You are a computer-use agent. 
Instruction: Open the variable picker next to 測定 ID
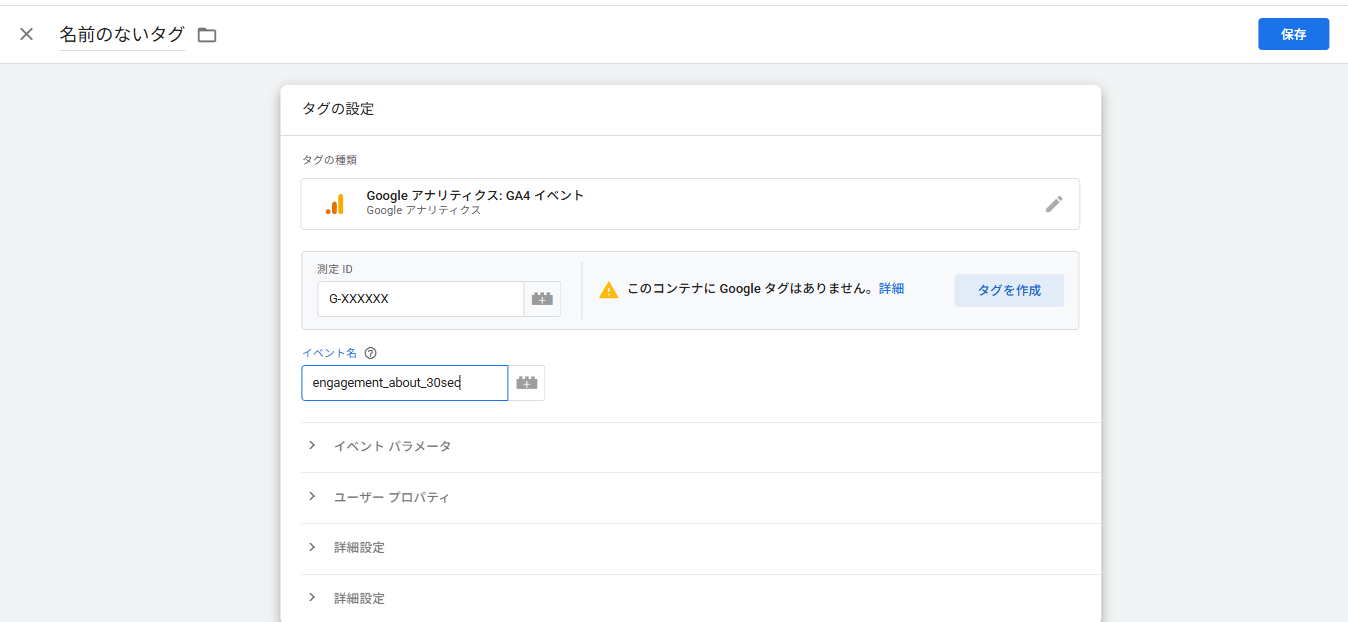click(542, 299)
